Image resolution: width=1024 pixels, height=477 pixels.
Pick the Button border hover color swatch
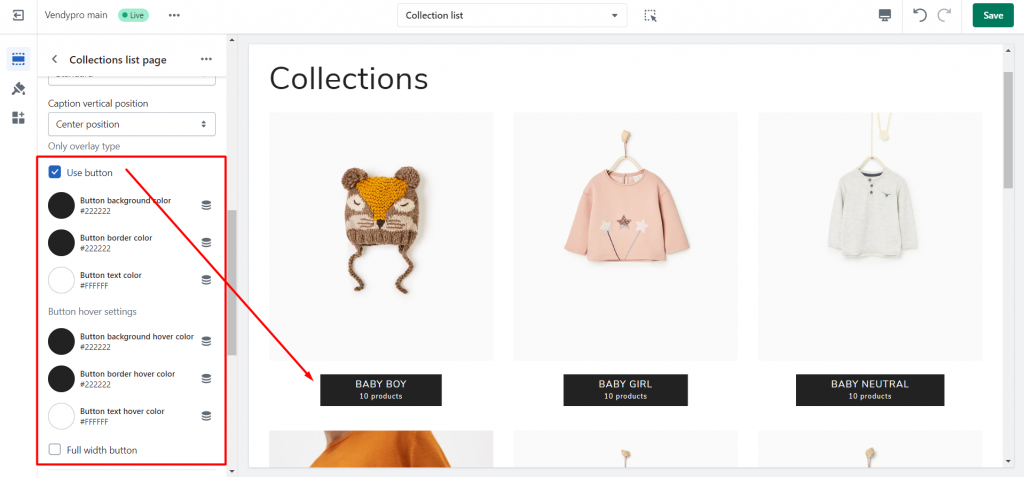click(61, 379)
